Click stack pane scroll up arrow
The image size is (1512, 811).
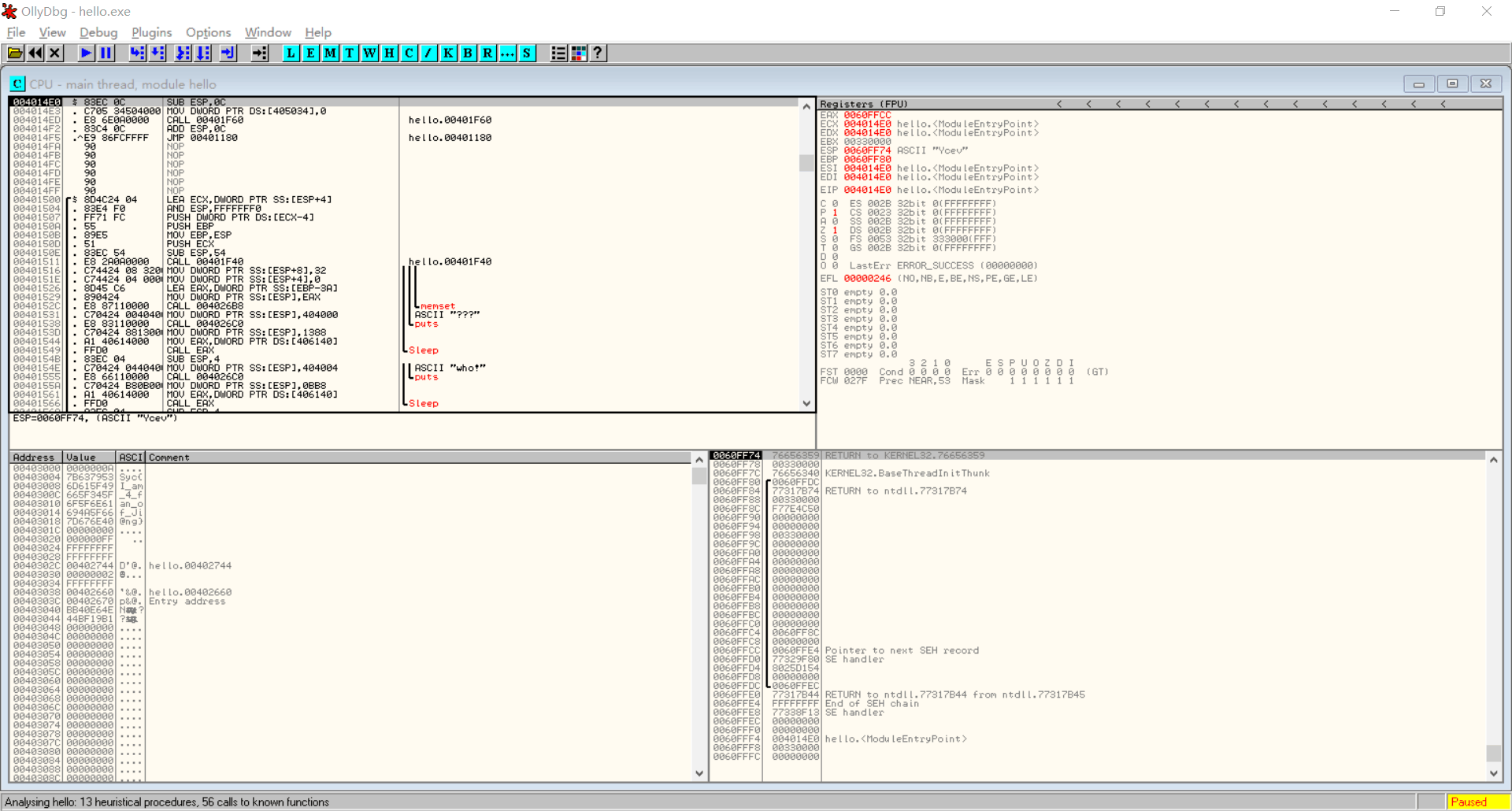pyautogui.click(x=1493, y=460)
